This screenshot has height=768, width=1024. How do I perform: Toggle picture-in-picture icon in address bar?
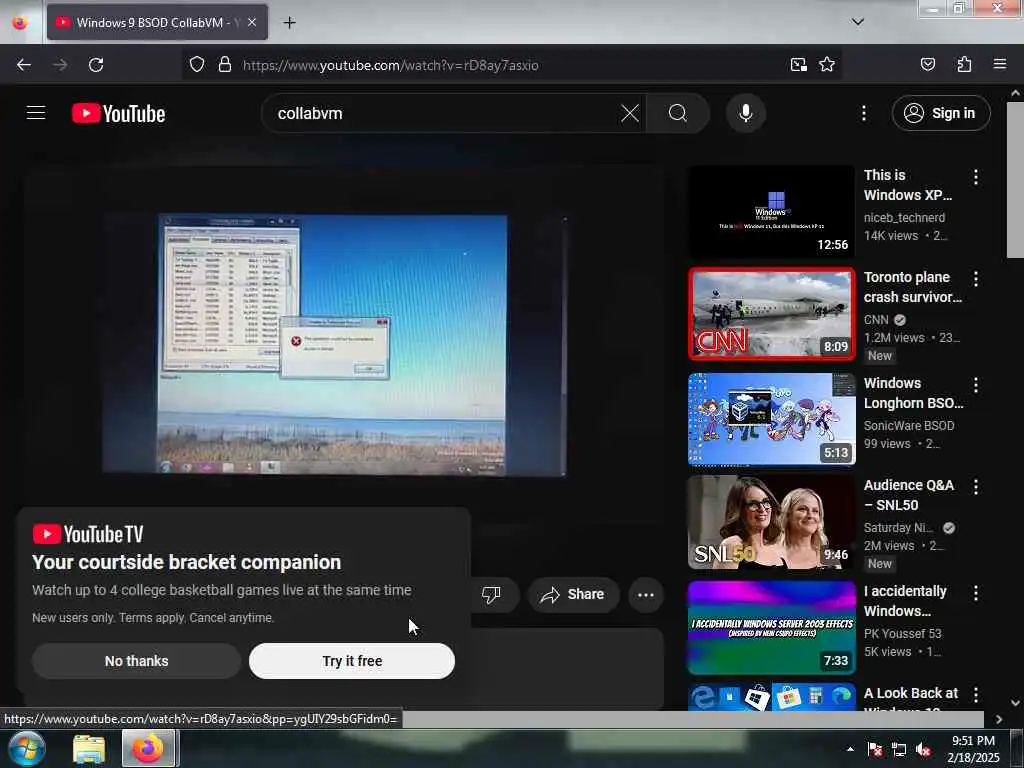pos(798,65)
